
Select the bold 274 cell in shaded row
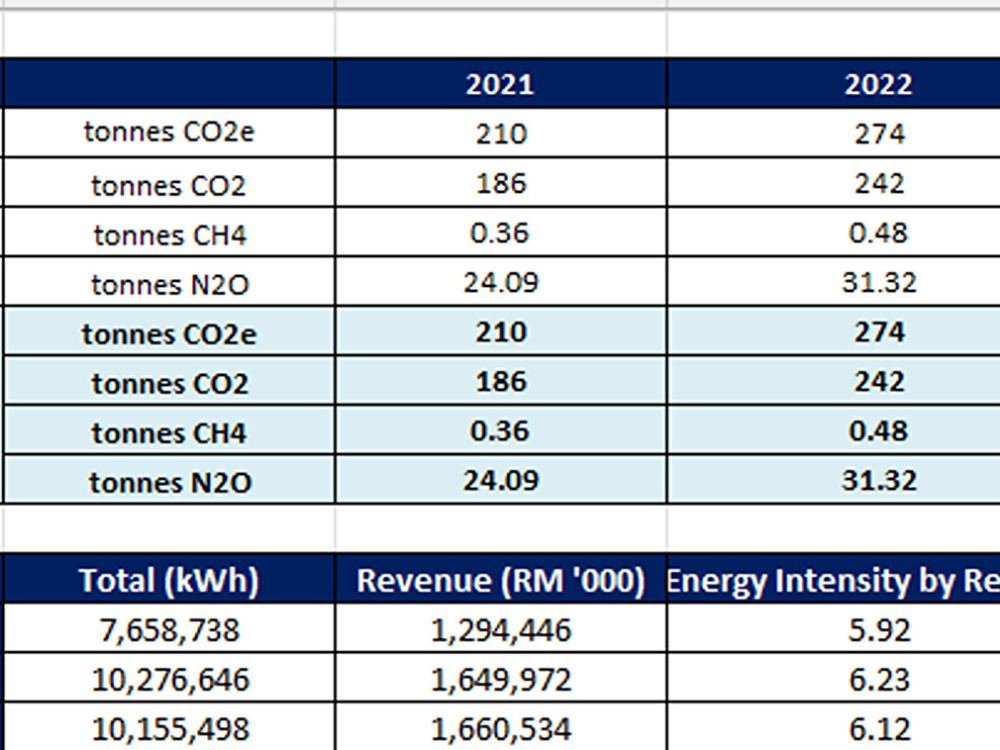[x=834, y=331]
